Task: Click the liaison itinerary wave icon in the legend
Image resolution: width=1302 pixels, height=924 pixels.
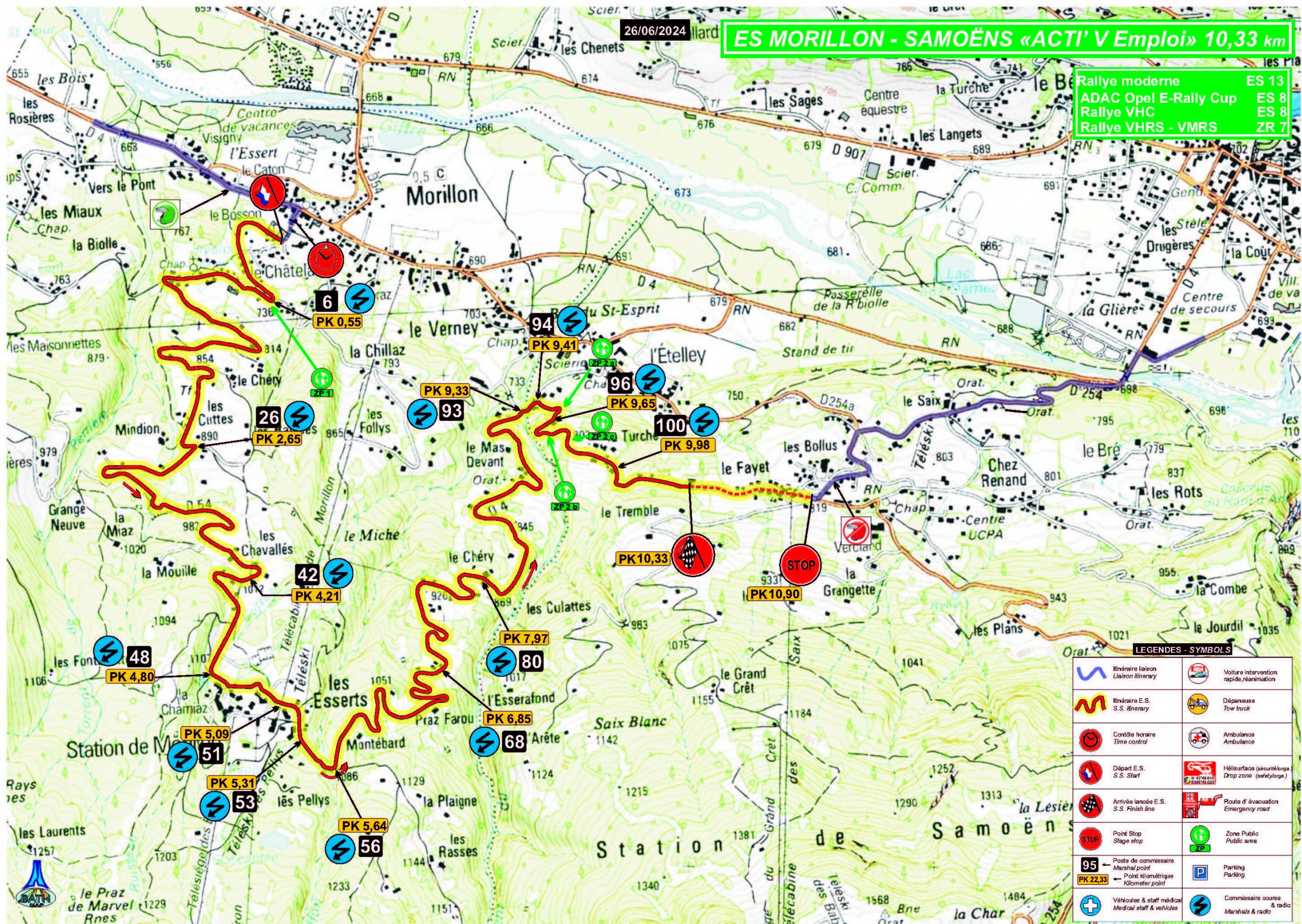Action: (1091, 673)
